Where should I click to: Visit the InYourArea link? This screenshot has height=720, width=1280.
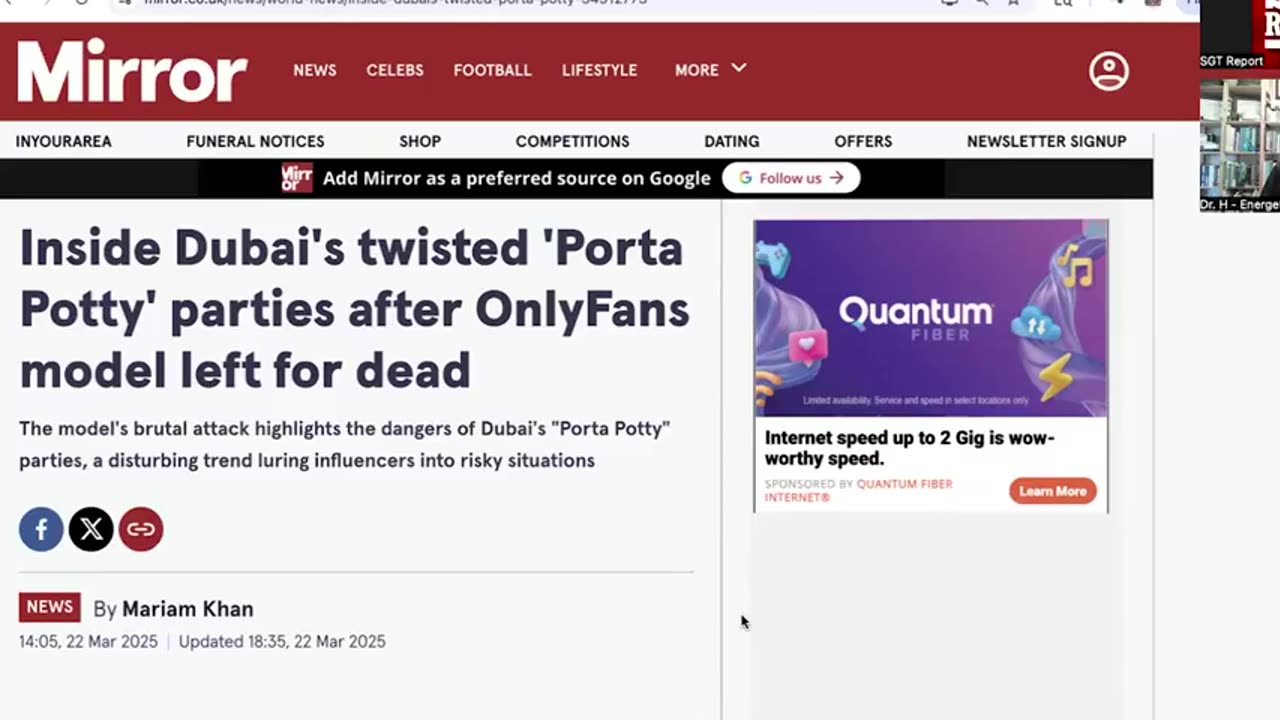pos(63,141)
